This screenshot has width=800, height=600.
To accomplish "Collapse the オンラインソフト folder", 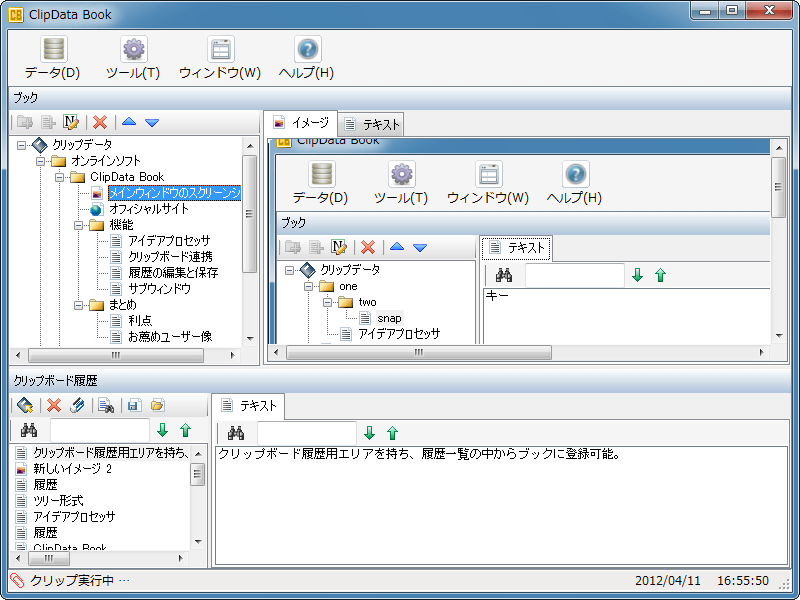I will (40, 162).
